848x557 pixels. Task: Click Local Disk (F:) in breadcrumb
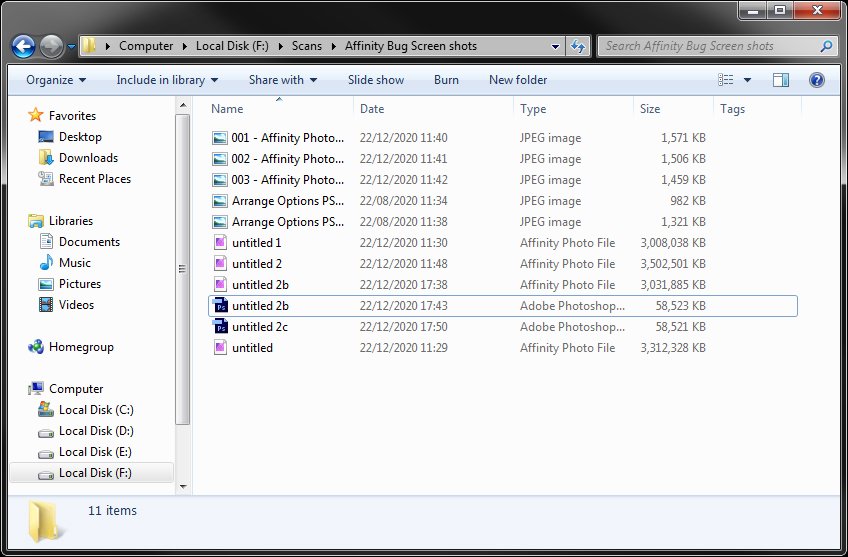coord(232,47)
